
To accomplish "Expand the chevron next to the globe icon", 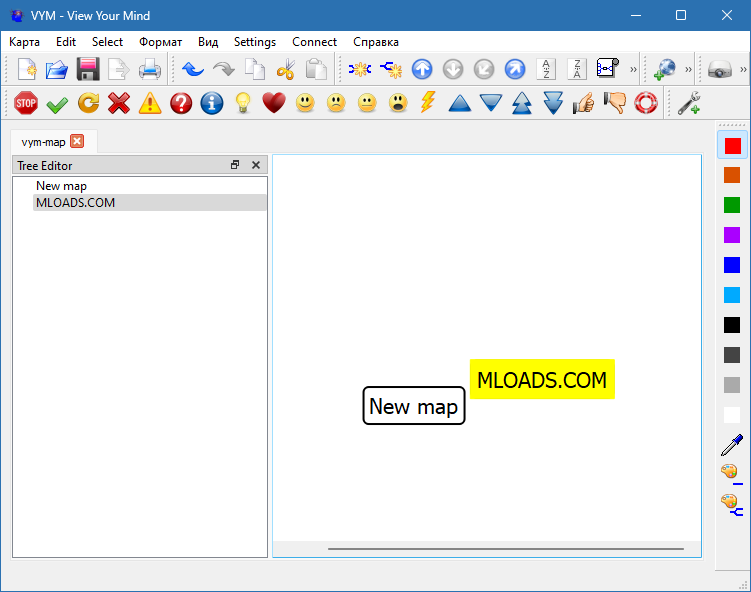I will click(x=688, y=69).
